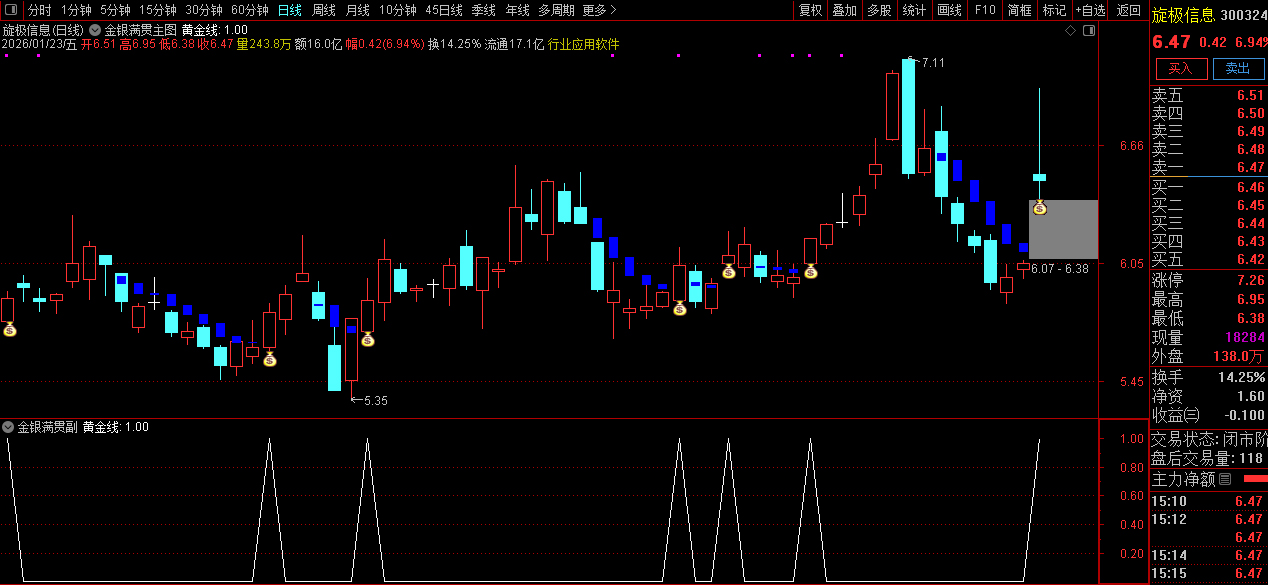Viewport: 1268px width, 585px height.
Task: Select the 季线 quarterly tab
Action: (483, 10)
